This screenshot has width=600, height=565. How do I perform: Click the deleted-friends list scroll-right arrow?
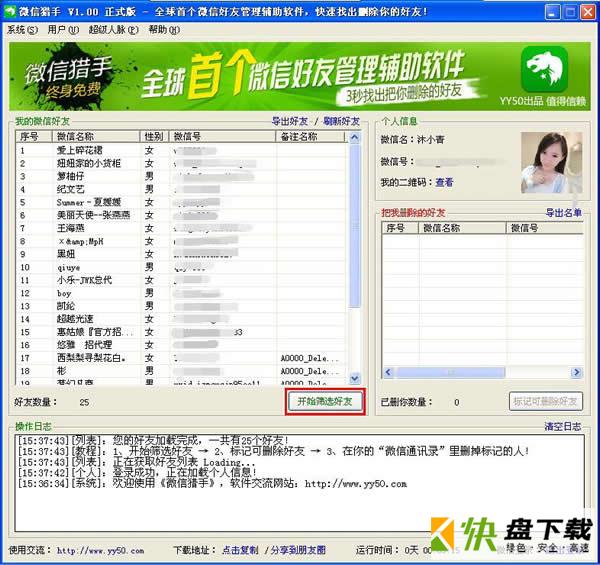click(576, 372)
